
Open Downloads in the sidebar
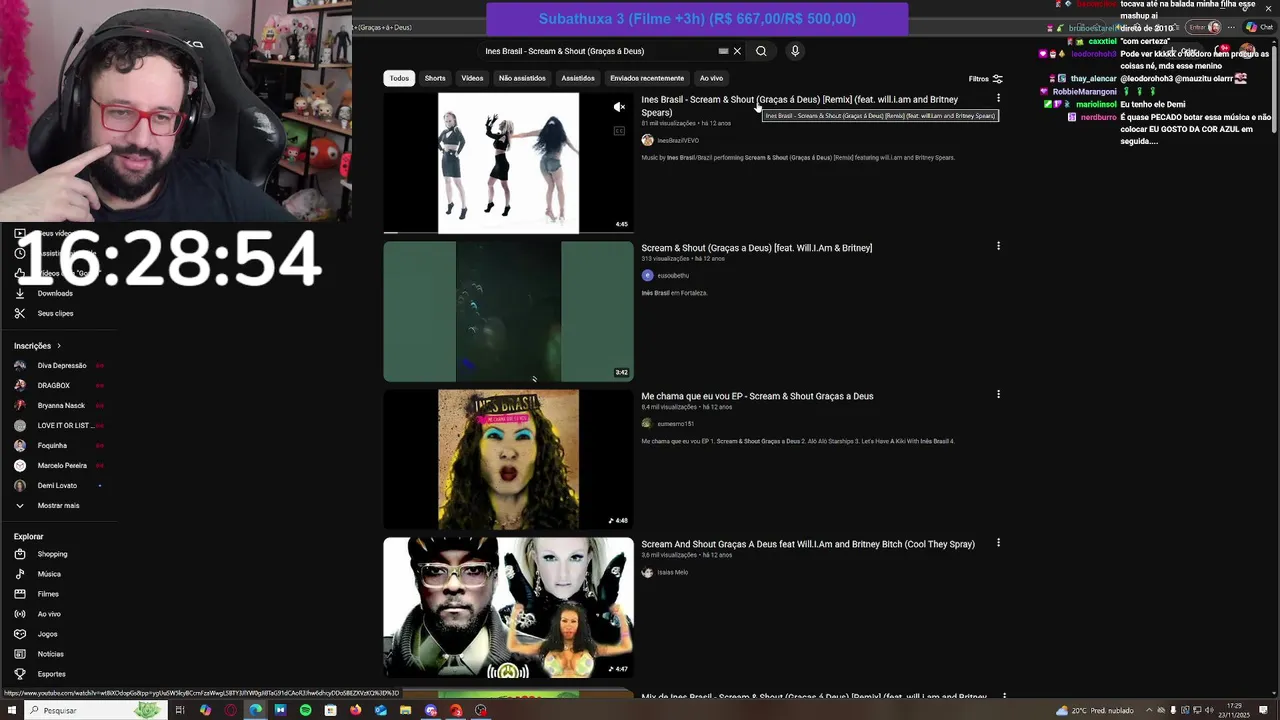tap(55, 293)
